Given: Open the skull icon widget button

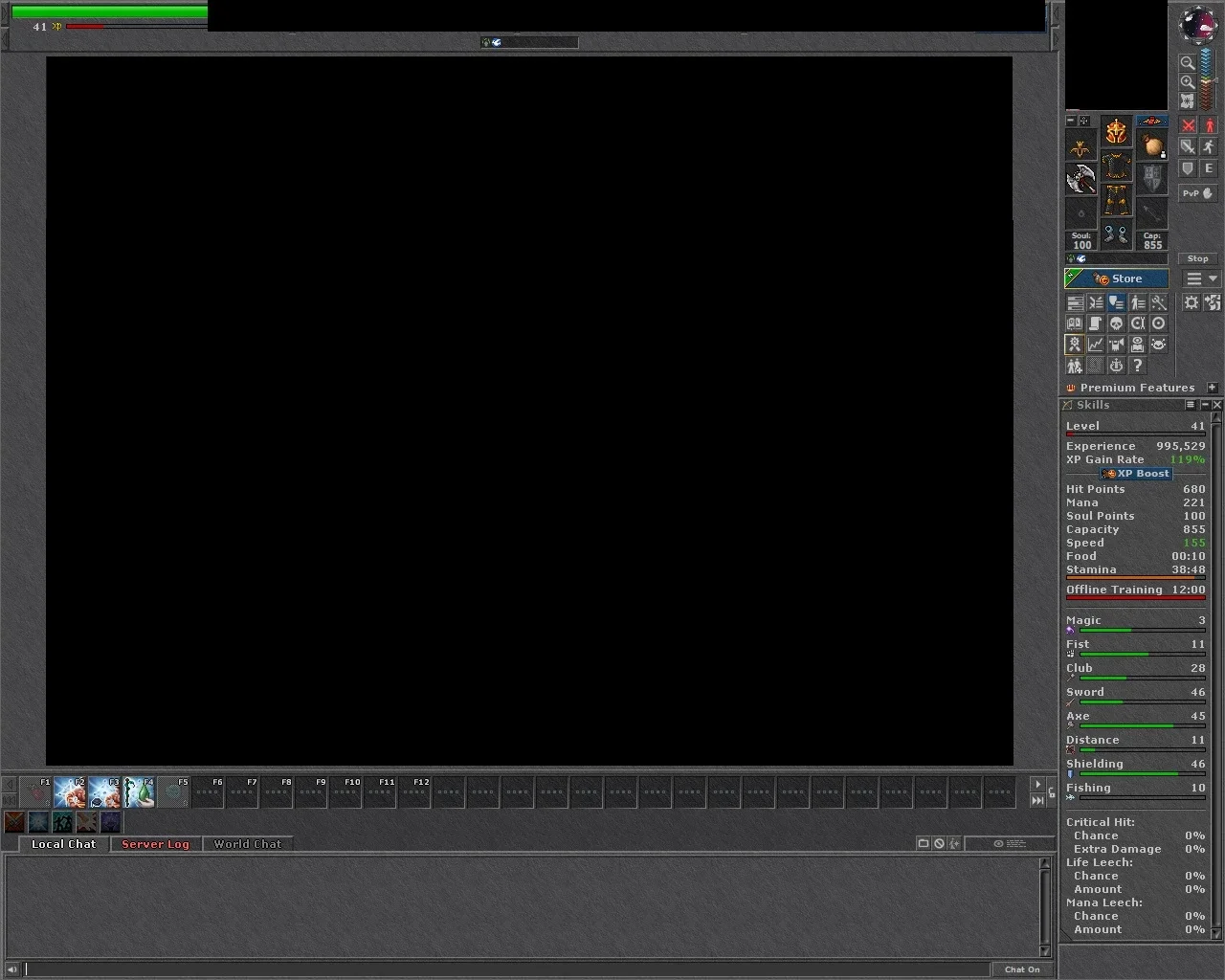Looking at the screenshot, I should (1116, 323).
